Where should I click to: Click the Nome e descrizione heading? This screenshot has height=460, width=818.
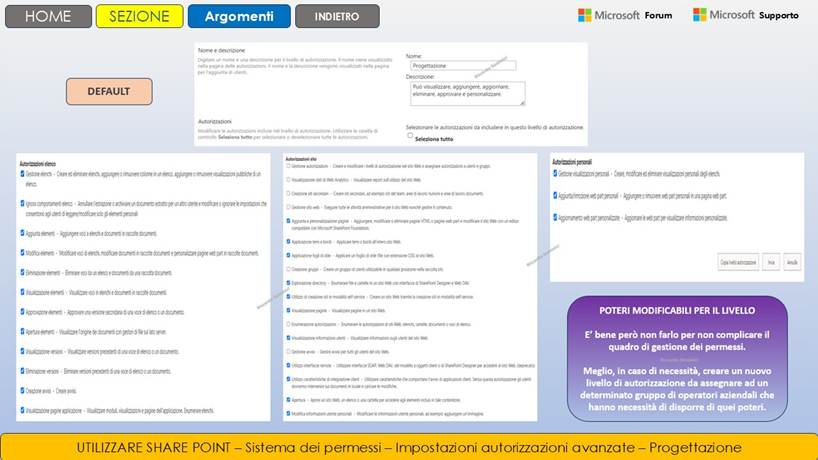221,50
